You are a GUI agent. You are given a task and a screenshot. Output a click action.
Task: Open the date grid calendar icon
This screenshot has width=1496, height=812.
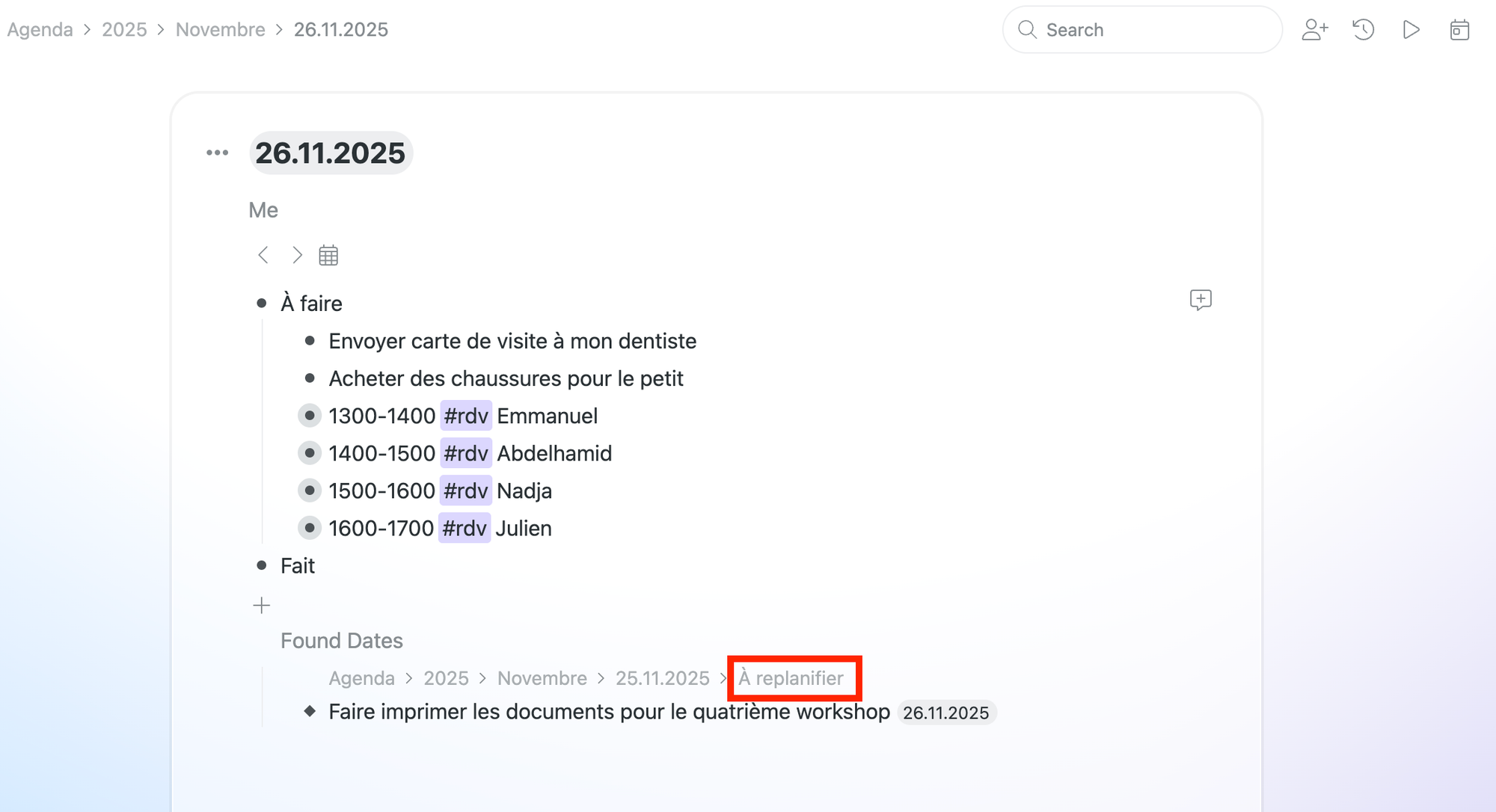click(x=328, y=256)
